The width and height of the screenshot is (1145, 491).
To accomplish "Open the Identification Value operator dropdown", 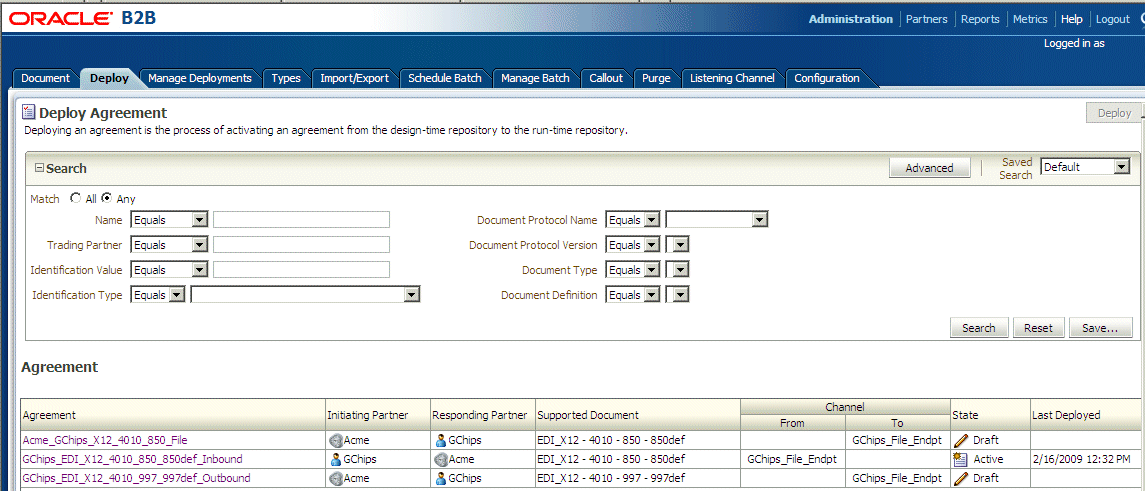I will [x=169, y=270].
